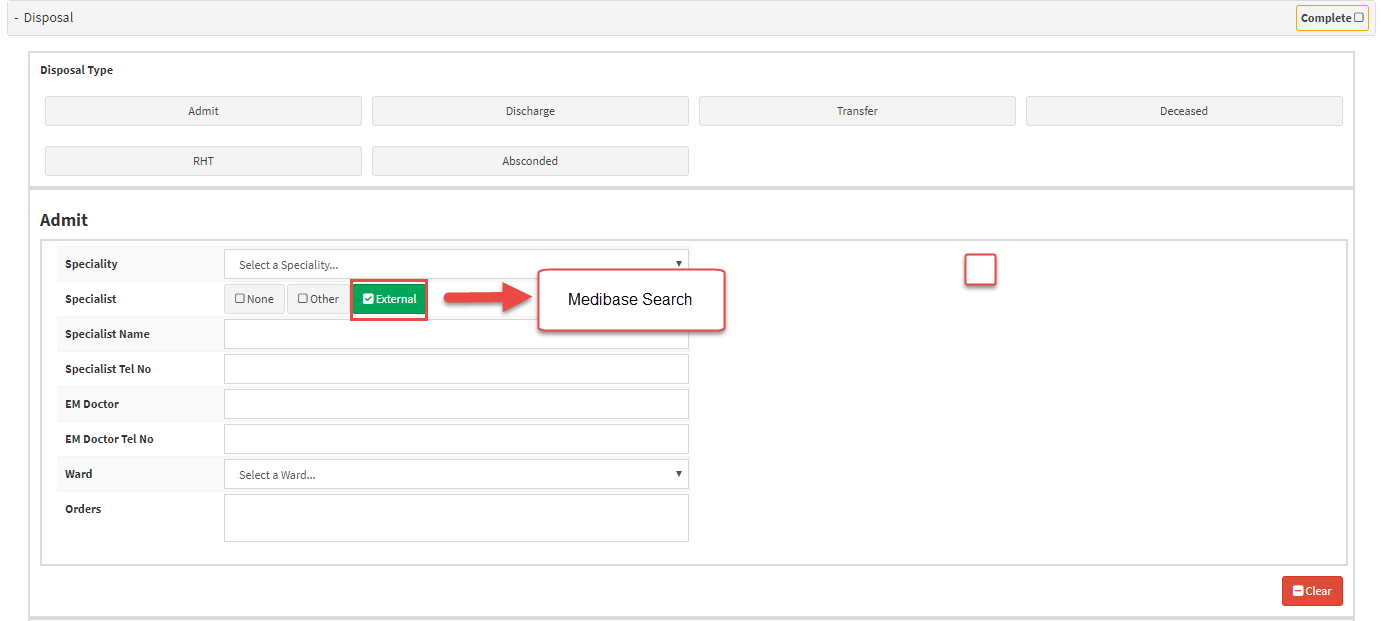Uncheck the green External specialist option
The width and height of the screenshot is (1386, 621).
pos(390,299)
